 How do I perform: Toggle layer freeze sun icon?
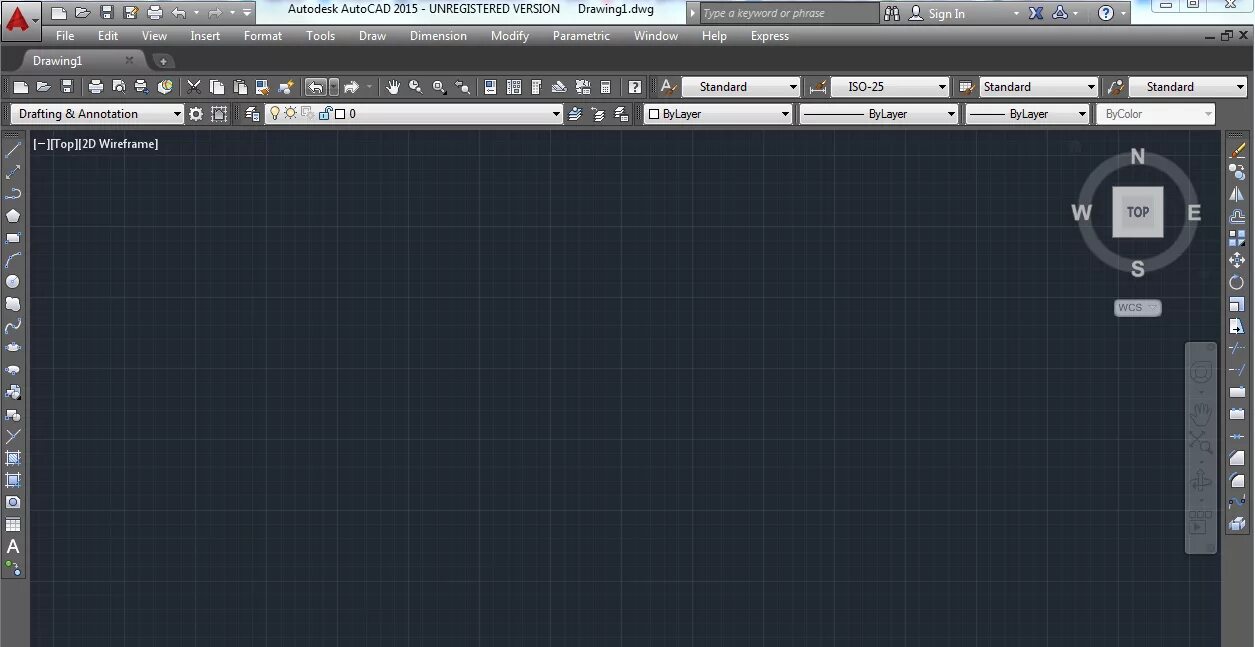tap(290, 114)
